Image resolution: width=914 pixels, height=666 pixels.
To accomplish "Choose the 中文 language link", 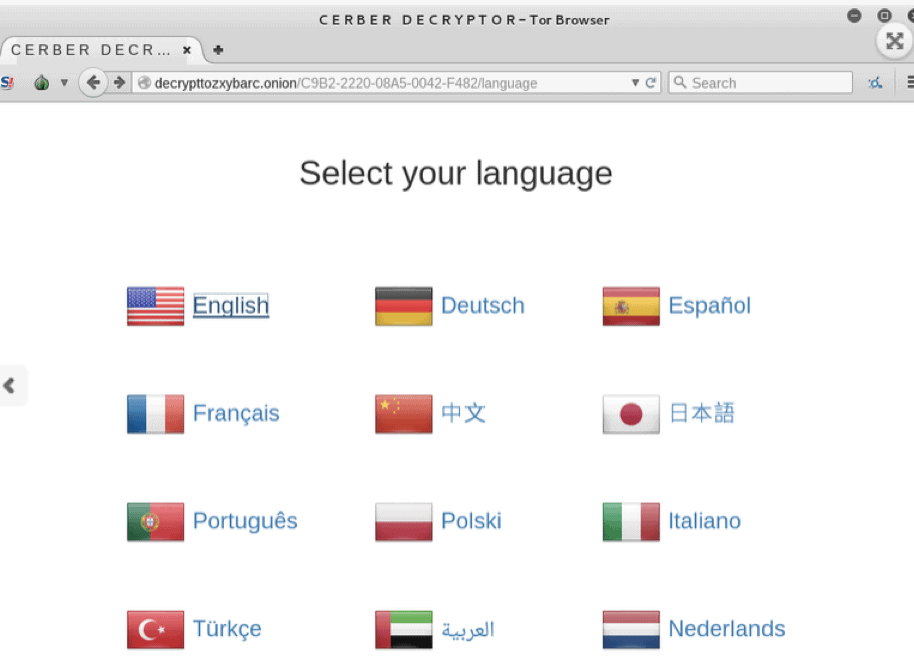I will coord(463,413).
